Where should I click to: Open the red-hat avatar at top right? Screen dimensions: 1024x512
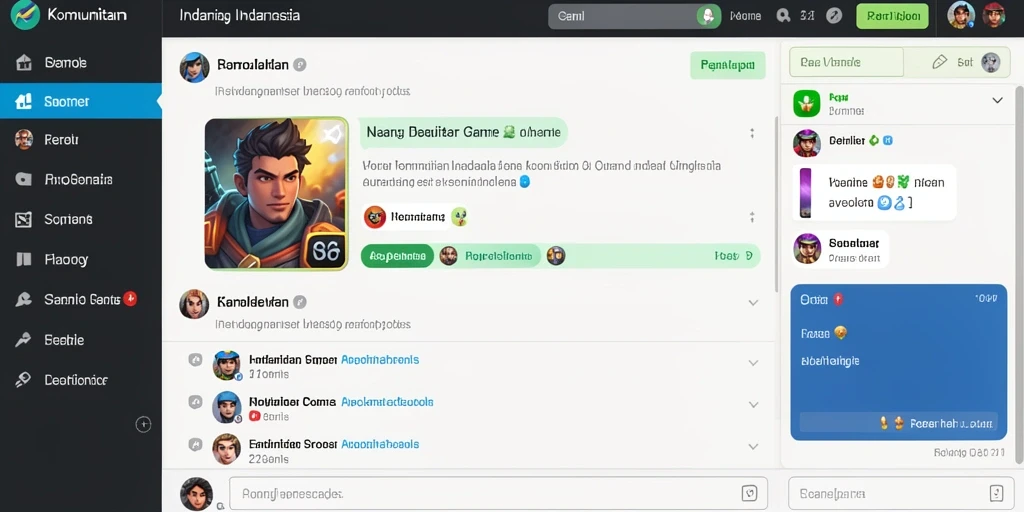coord(994,14)
